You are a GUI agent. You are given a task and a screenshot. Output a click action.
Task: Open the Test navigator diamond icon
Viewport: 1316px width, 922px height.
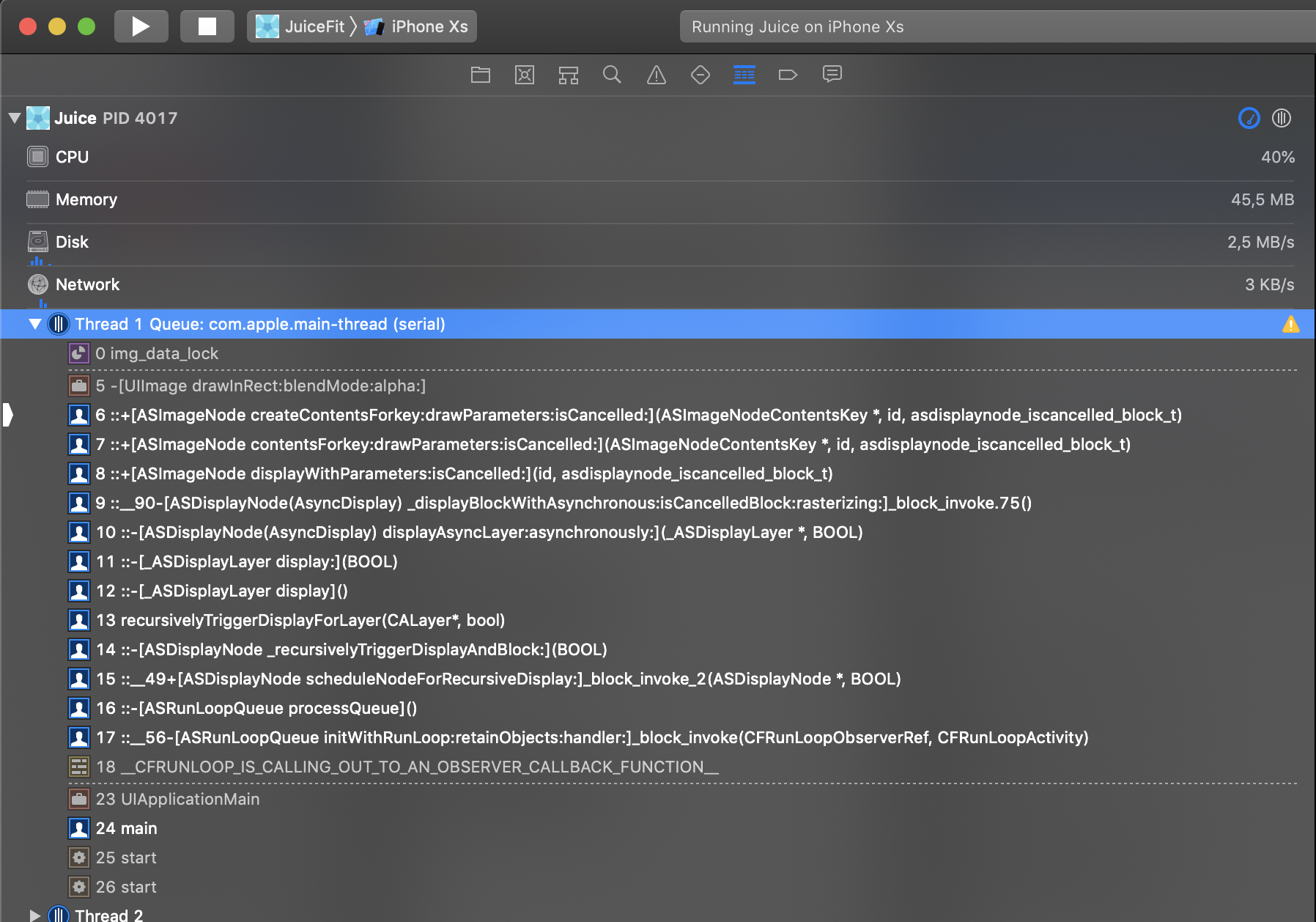pyautogui.click(x=700, y=75)
